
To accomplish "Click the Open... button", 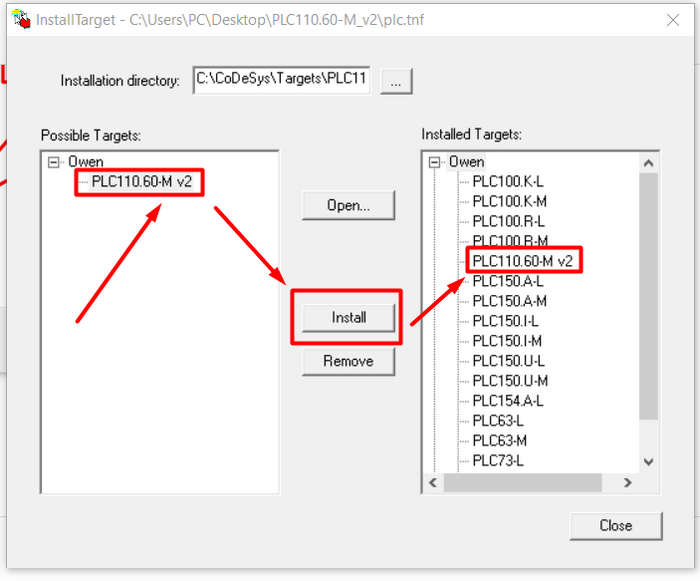I will pyautogui.click(x=348, y=205).
